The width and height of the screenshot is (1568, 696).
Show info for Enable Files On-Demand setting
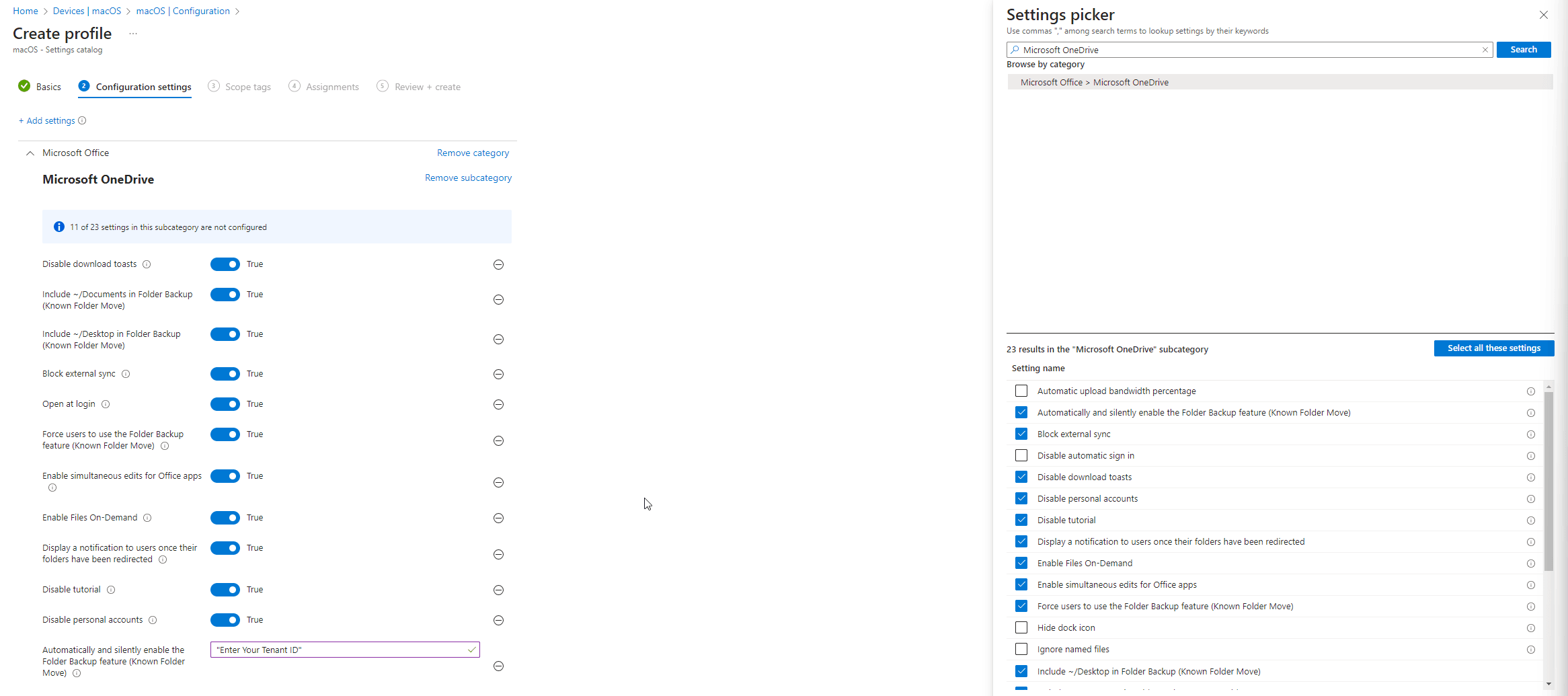(147, 518)
